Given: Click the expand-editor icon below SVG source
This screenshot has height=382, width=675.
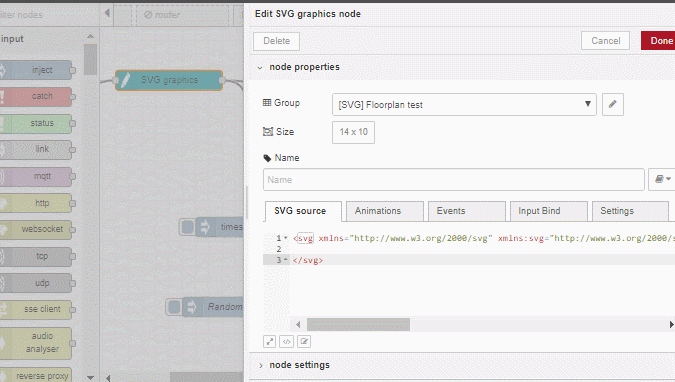Looking at the screenshot, I should pos(269,342).
